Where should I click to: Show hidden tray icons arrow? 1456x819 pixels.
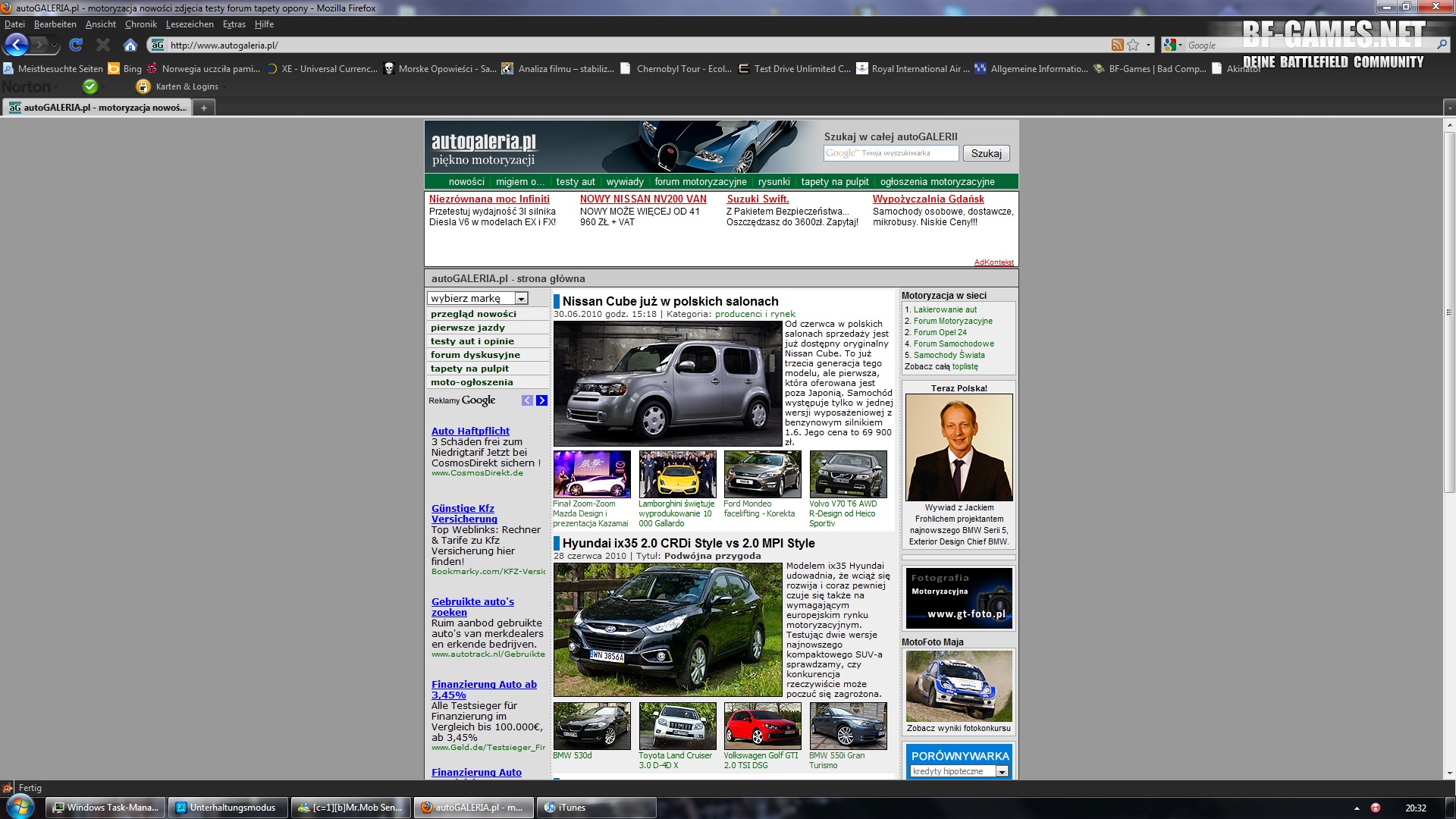coord(1357,808)
